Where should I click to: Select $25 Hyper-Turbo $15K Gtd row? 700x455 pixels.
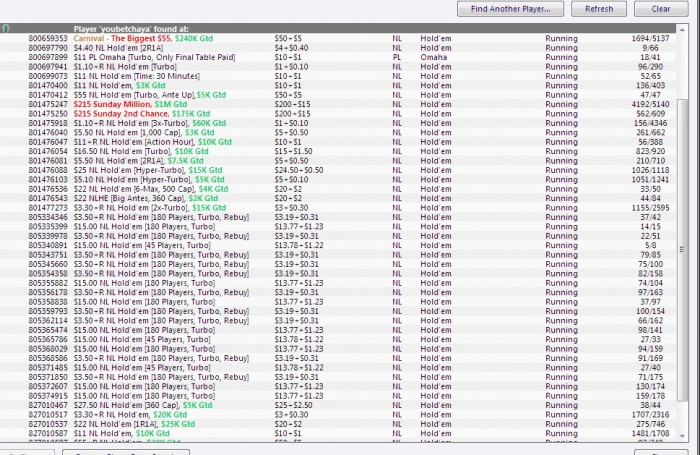[338, 170]
